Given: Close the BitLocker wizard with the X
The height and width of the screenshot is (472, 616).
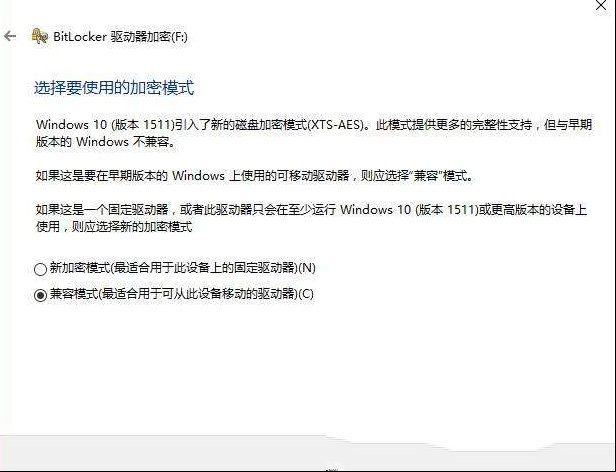Looking at the screenshot, I should (601, 5).
